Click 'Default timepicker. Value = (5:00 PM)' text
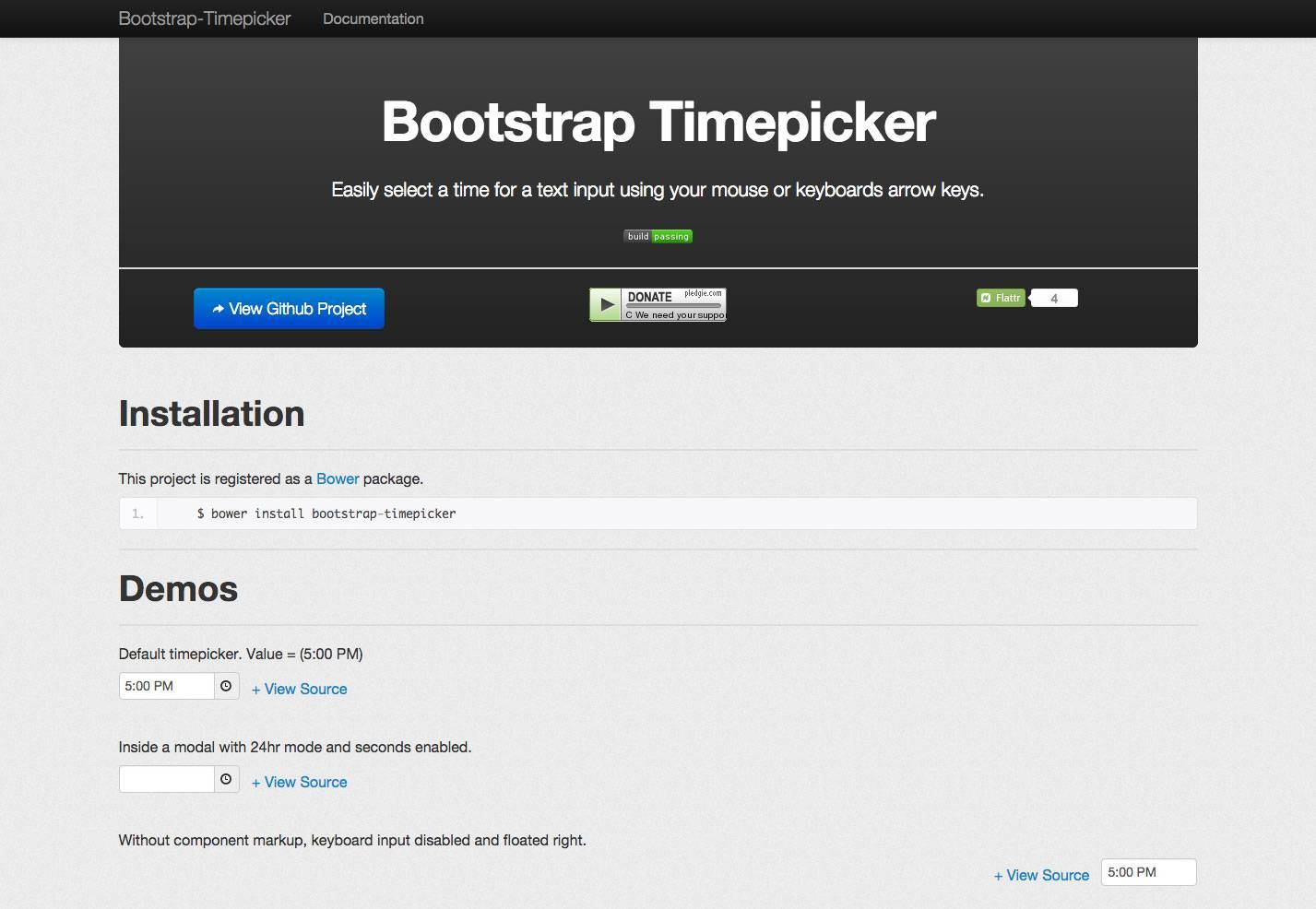Image resolution: width=1316 pixels, height=909 pixels. pyautogui.click(x=241, y=654)
